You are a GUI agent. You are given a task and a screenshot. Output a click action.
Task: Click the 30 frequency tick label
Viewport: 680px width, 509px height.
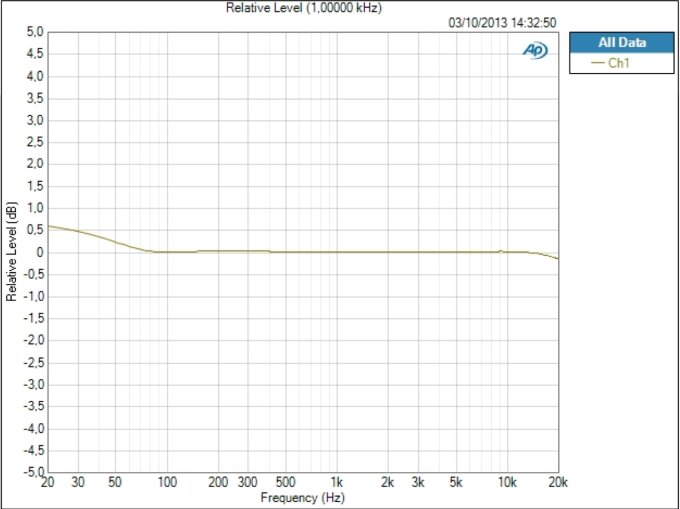pyautogui.click(x=78, y=482)
